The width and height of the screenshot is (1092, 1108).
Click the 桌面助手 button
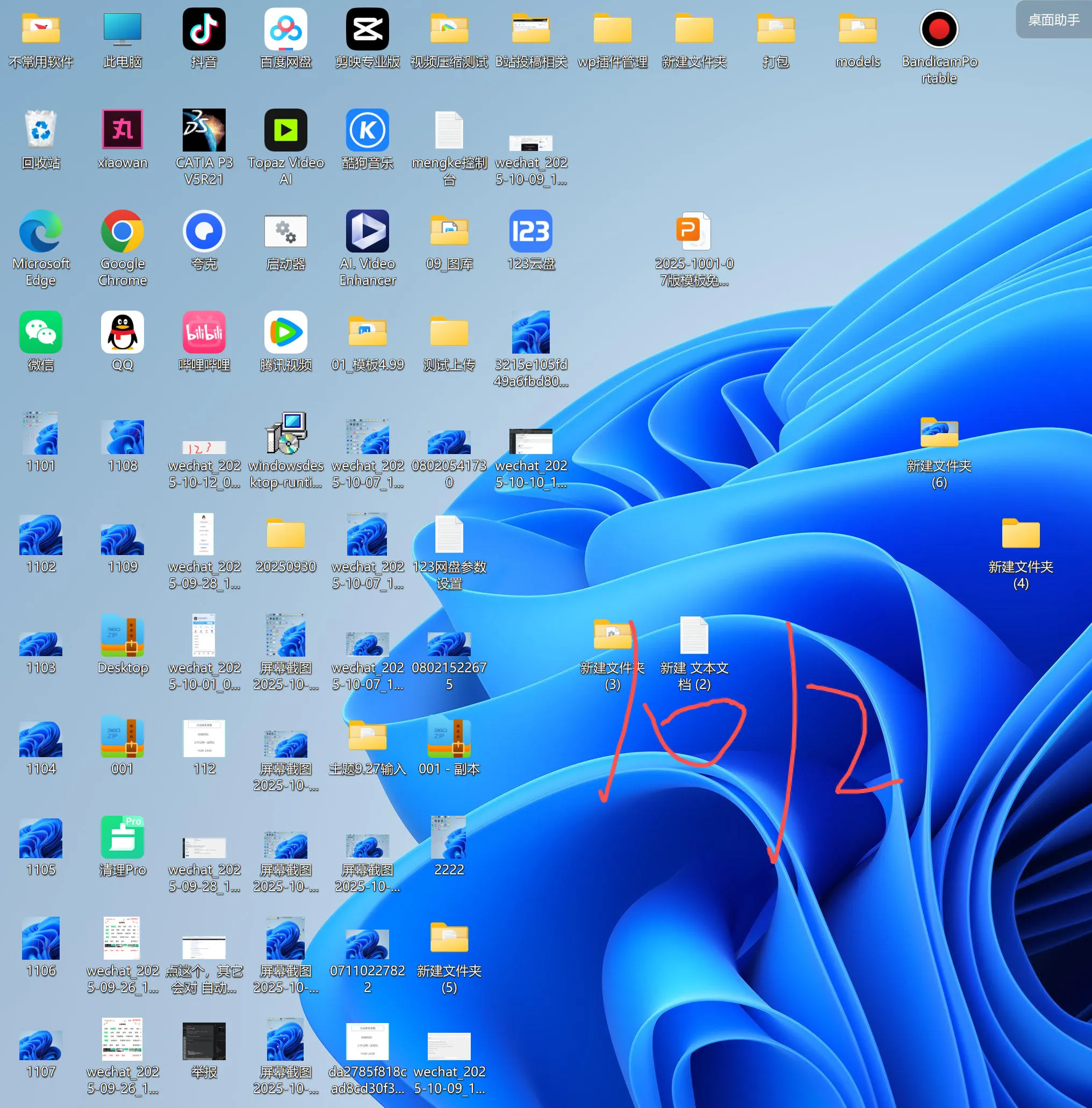tap(1053, 20)
